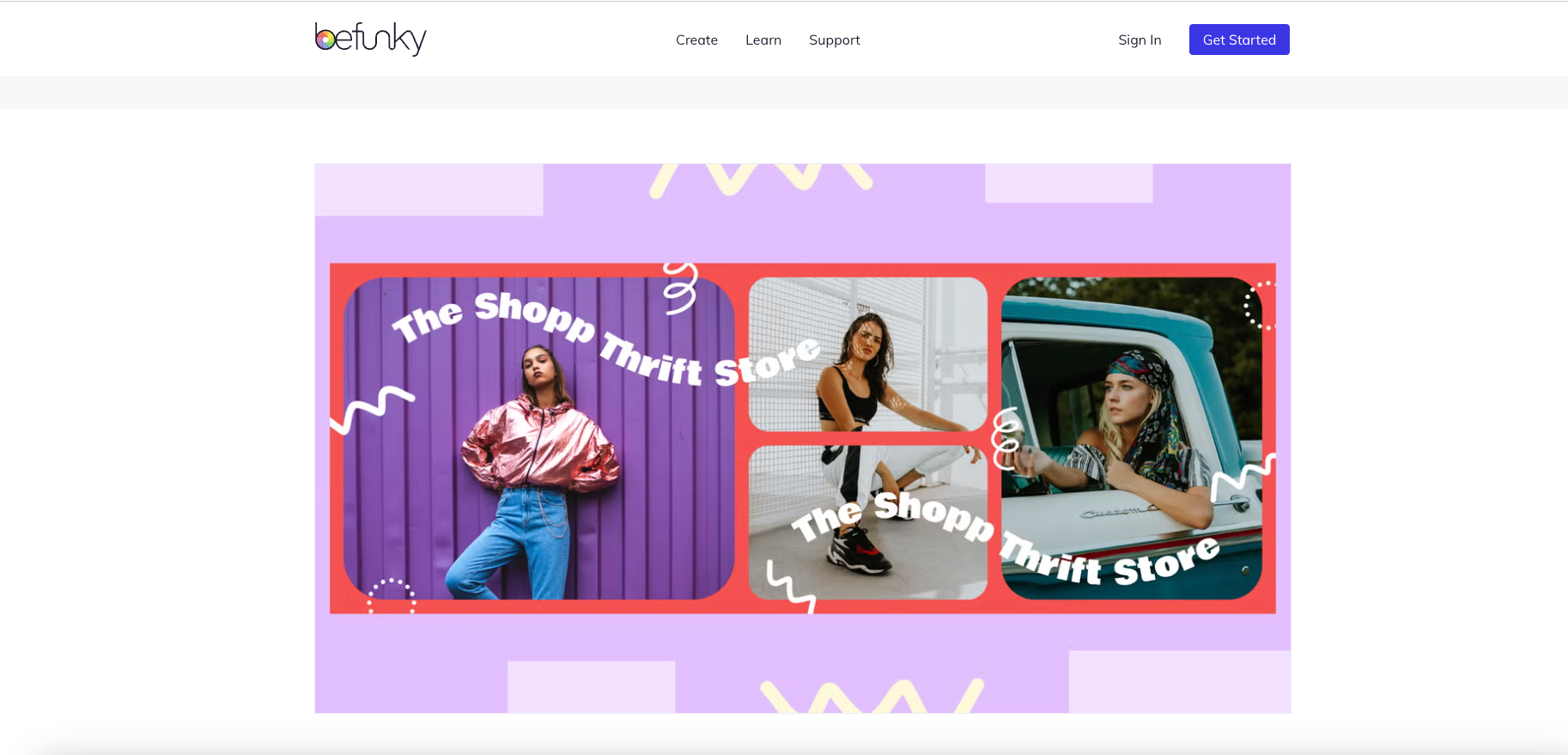
Task: Open the Support menu
Action: coord(835,40)
